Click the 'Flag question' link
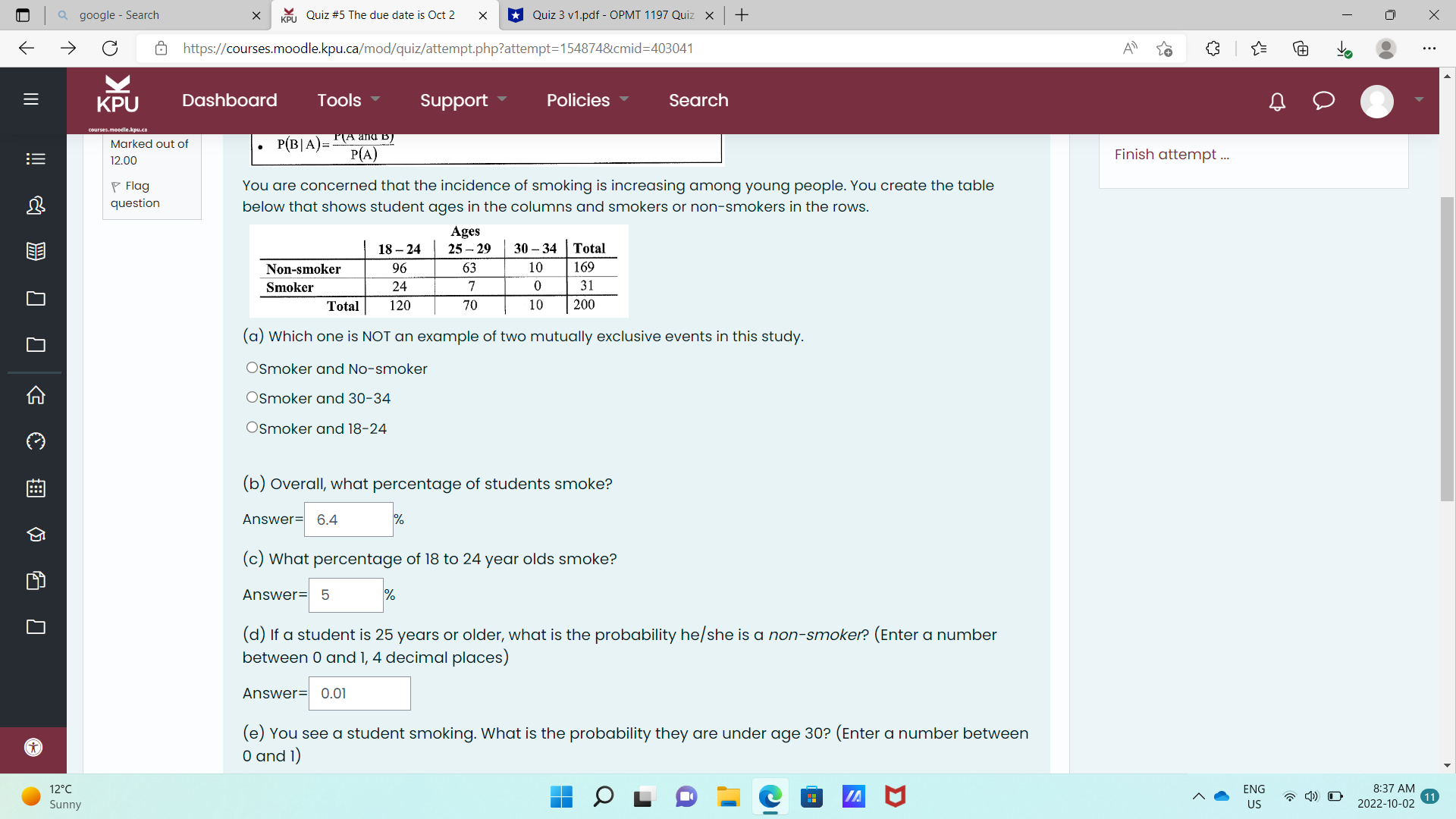The image size is (1456, 819). click(135, 194)
